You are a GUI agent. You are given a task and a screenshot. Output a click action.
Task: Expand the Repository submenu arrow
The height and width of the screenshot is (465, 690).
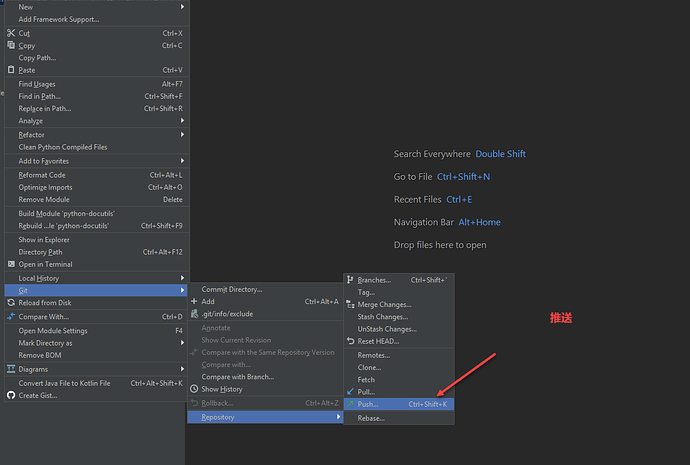[x=338, y=417]
